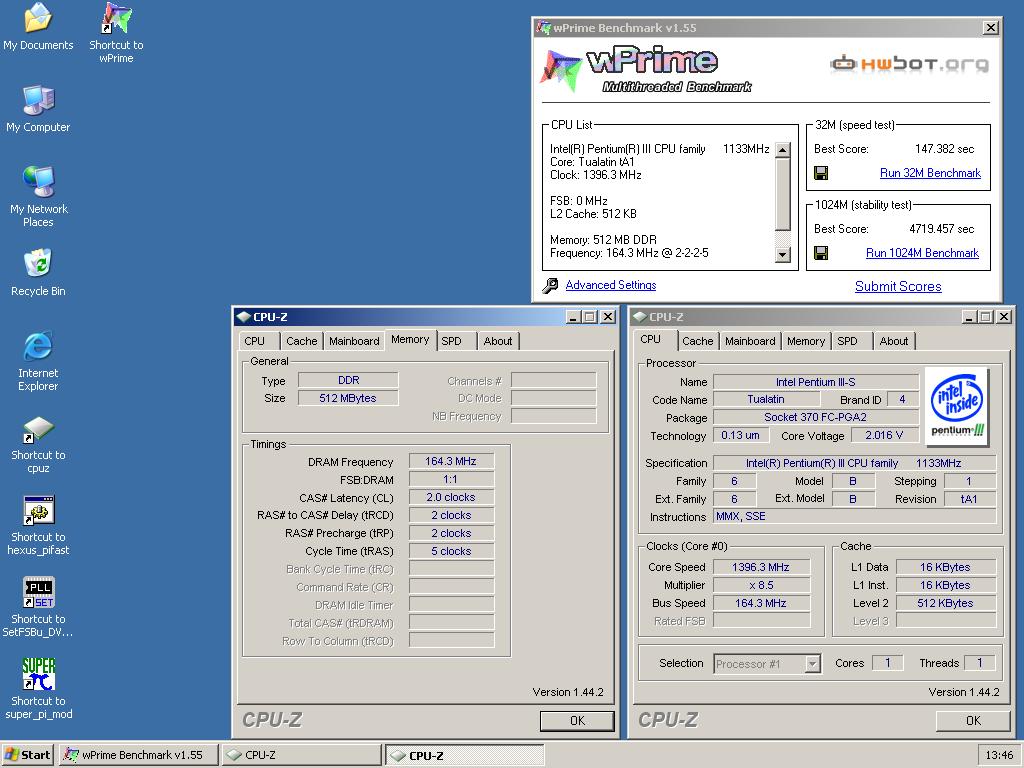Click the DRAM Frequency 164.3 MHz field
This screenshot has height=768, width=1024.
coord(451,461)
